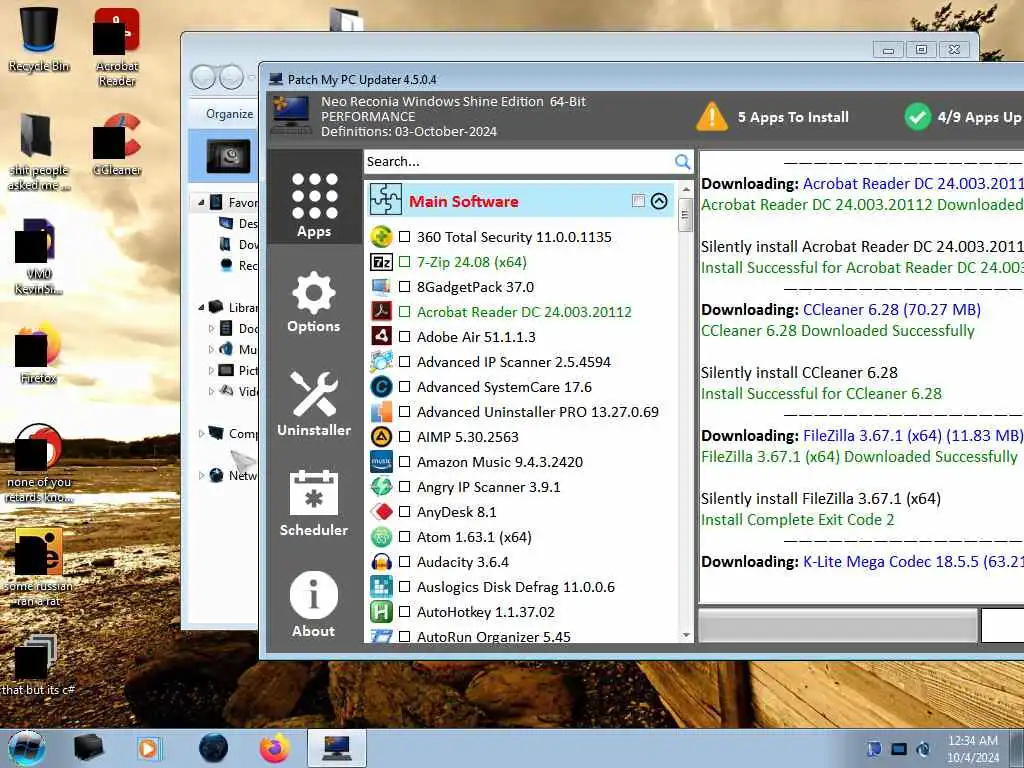This screenshot has width=1024, height=768.
Task: Click the Audacity headphones icon
Action: click(x=381, y=562)
